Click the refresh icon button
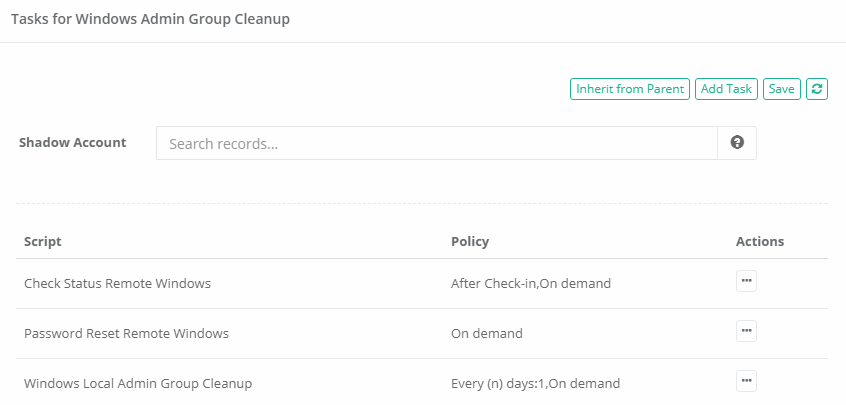 817,89
